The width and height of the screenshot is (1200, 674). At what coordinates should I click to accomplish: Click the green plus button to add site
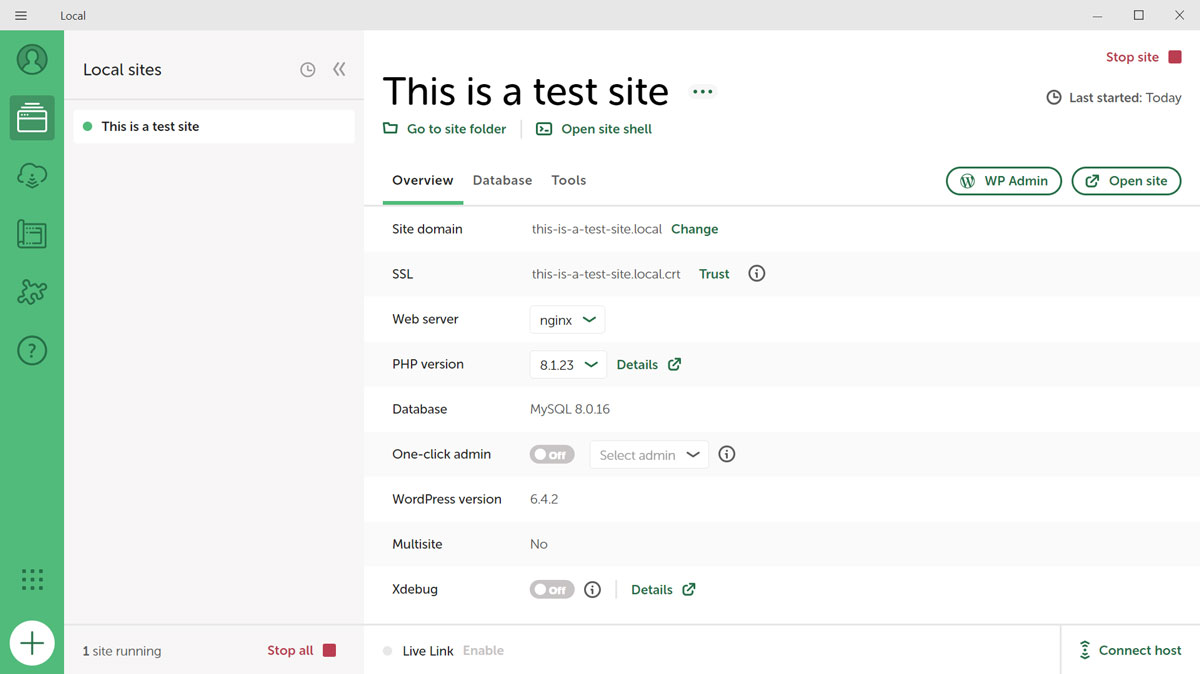point(32,643)
